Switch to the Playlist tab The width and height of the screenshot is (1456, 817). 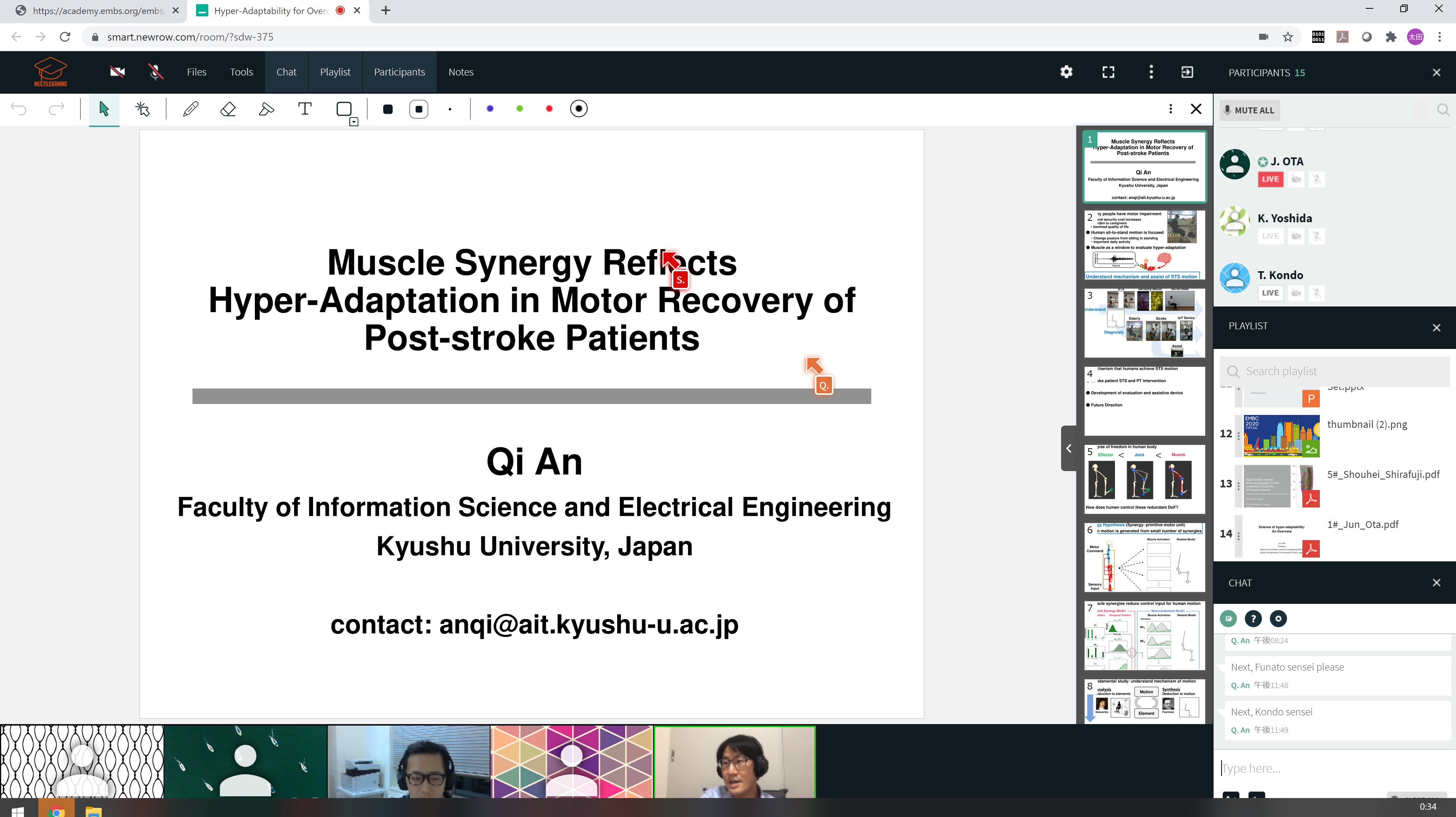(335, 72)
